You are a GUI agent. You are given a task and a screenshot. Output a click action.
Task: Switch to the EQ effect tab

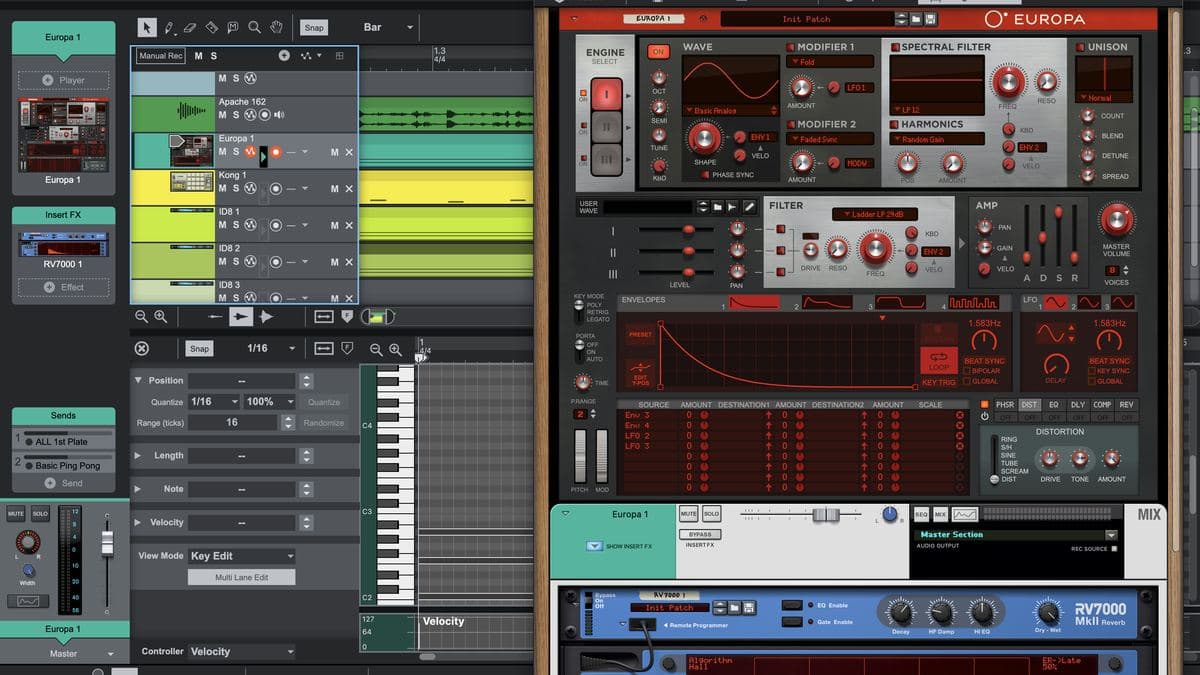coord(1052,405)
